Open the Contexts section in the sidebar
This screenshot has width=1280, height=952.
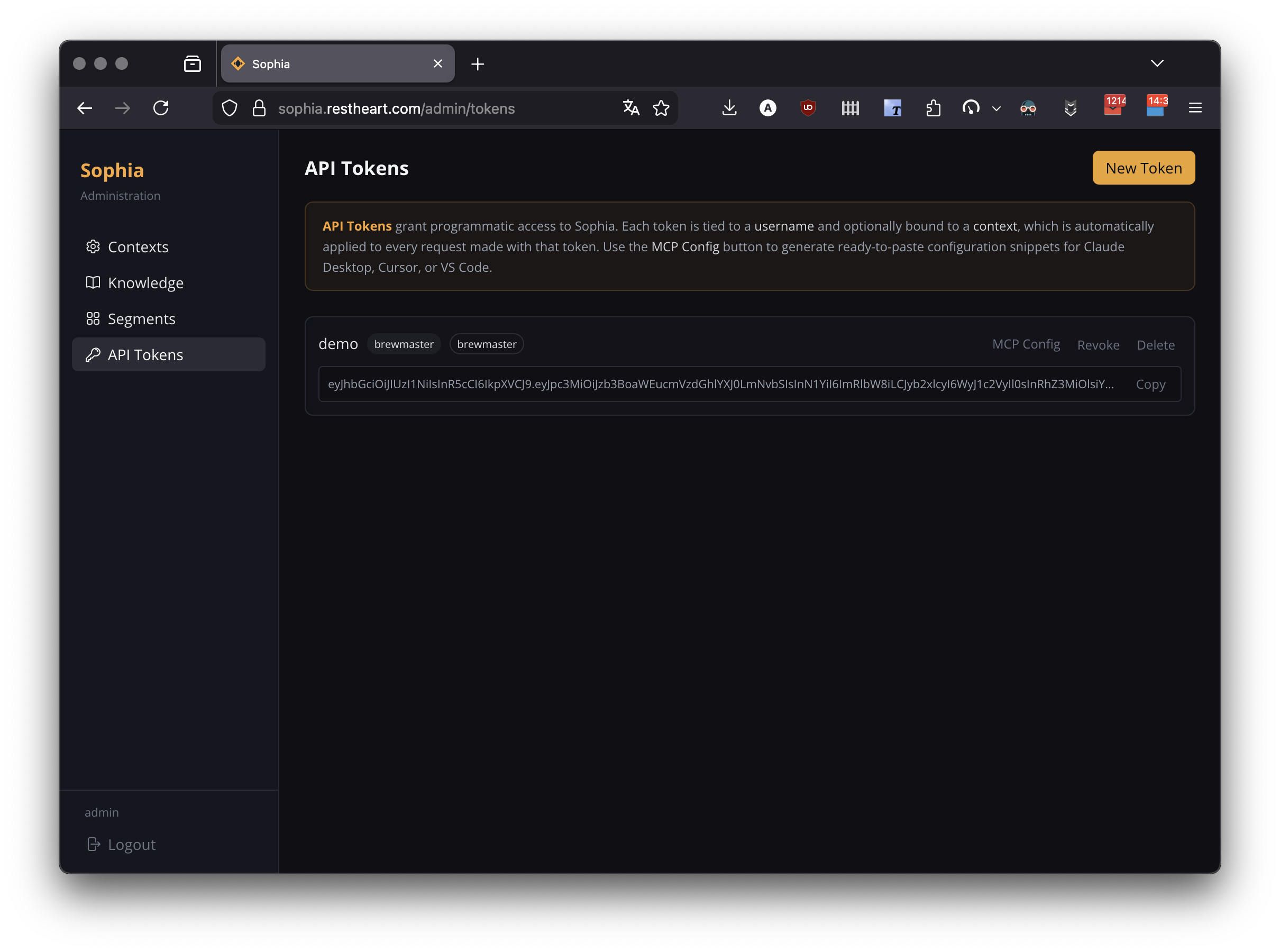[138, 246]
